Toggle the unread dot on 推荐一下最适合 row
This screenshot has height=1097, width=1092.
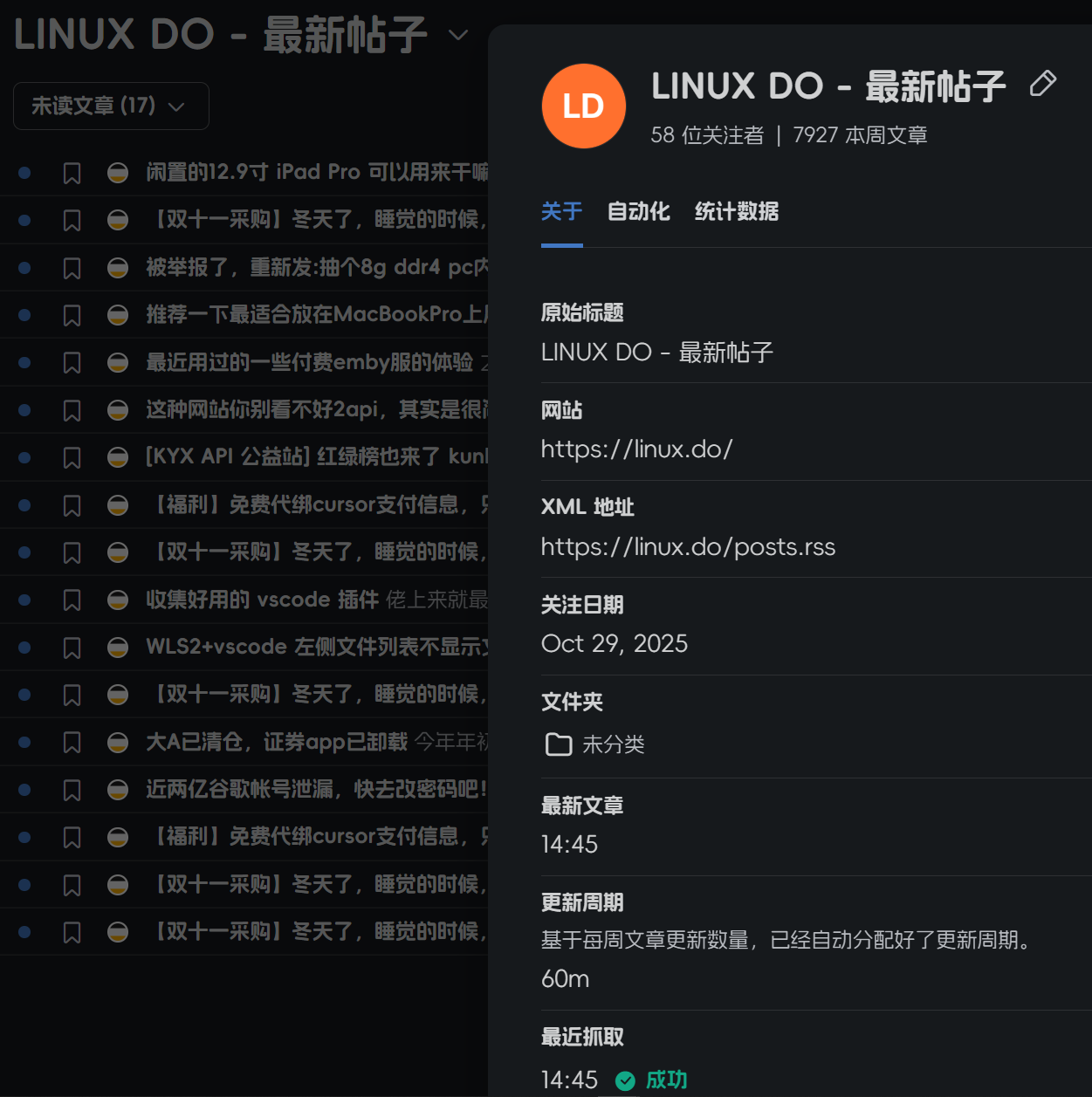(24, 315)
